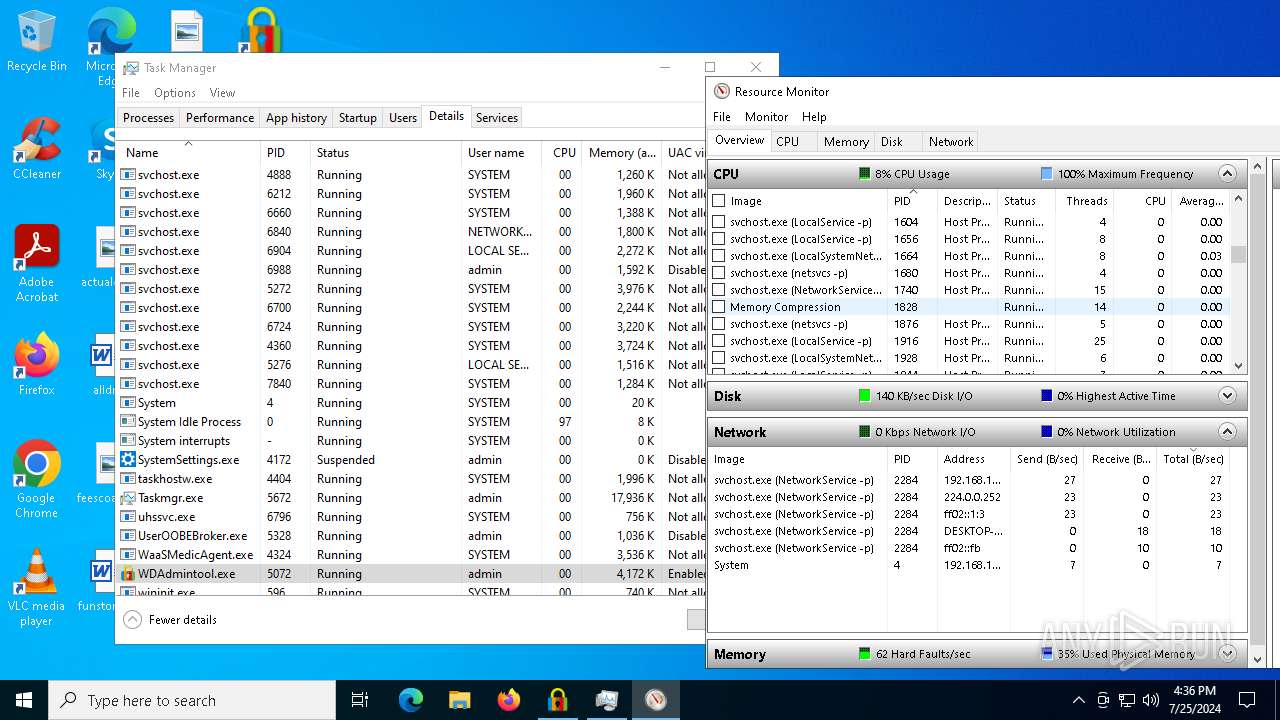The image size is (1280, 720).
Task: Click the Disk I/O green indicator square
Action: 864,396
